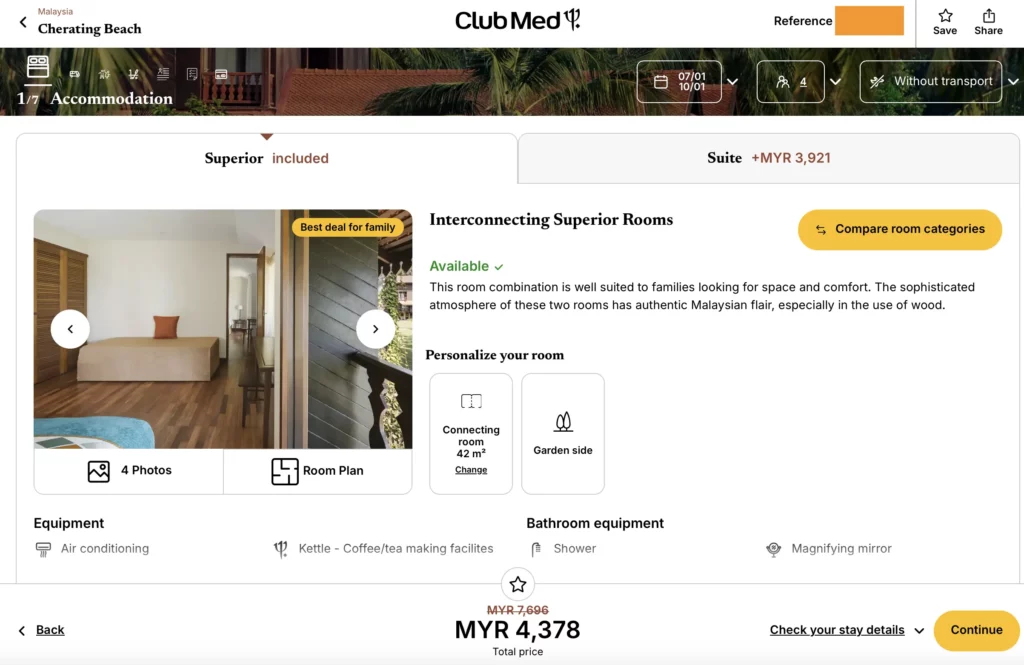The height and width of the screenshot is (665, 1024).
Task: Click the Accommodation bed step icon
Action: (x=38, y=67)
